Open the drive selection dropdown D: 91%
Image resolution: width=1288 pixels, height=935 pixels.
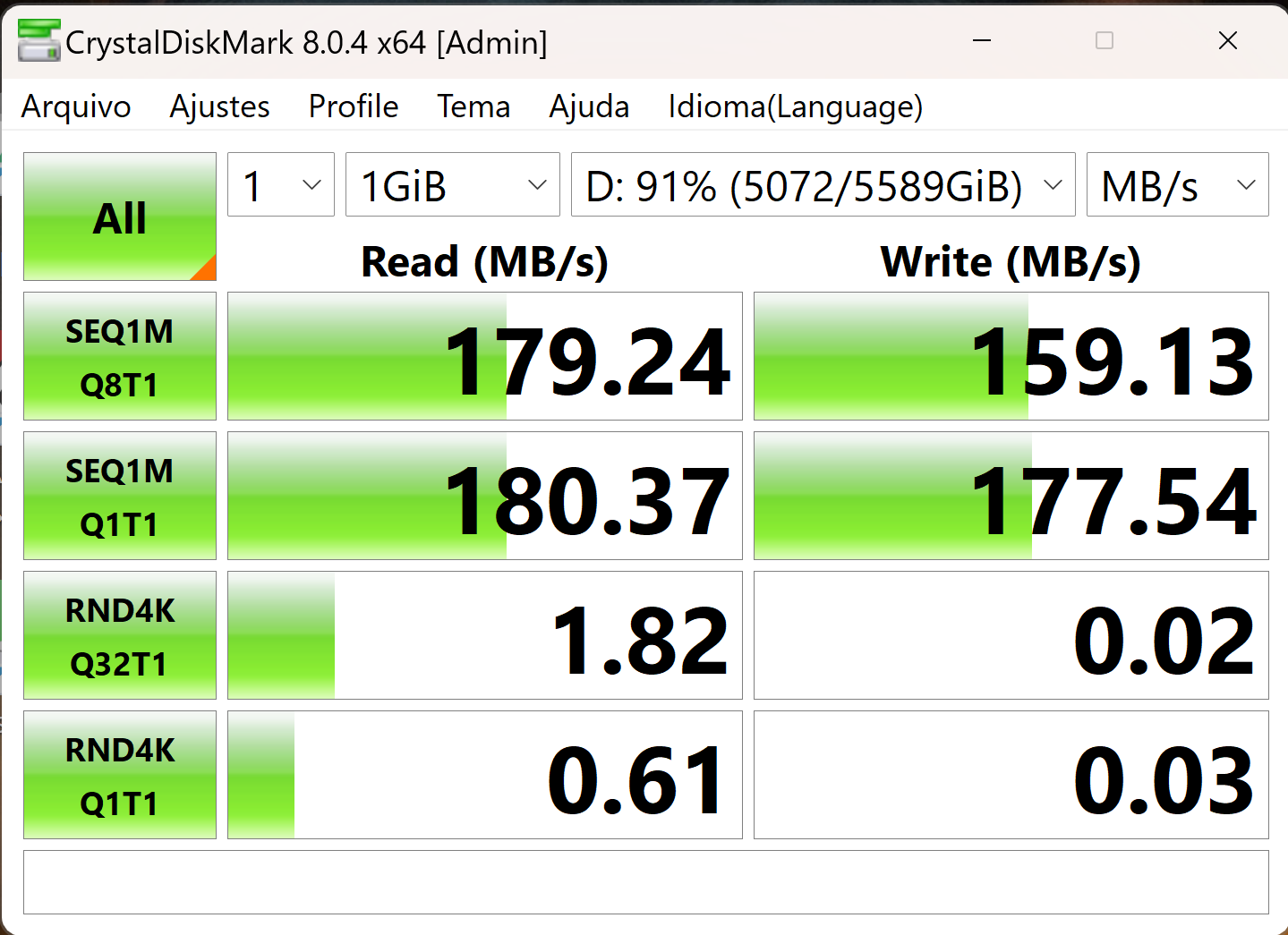tap(823, 184)
